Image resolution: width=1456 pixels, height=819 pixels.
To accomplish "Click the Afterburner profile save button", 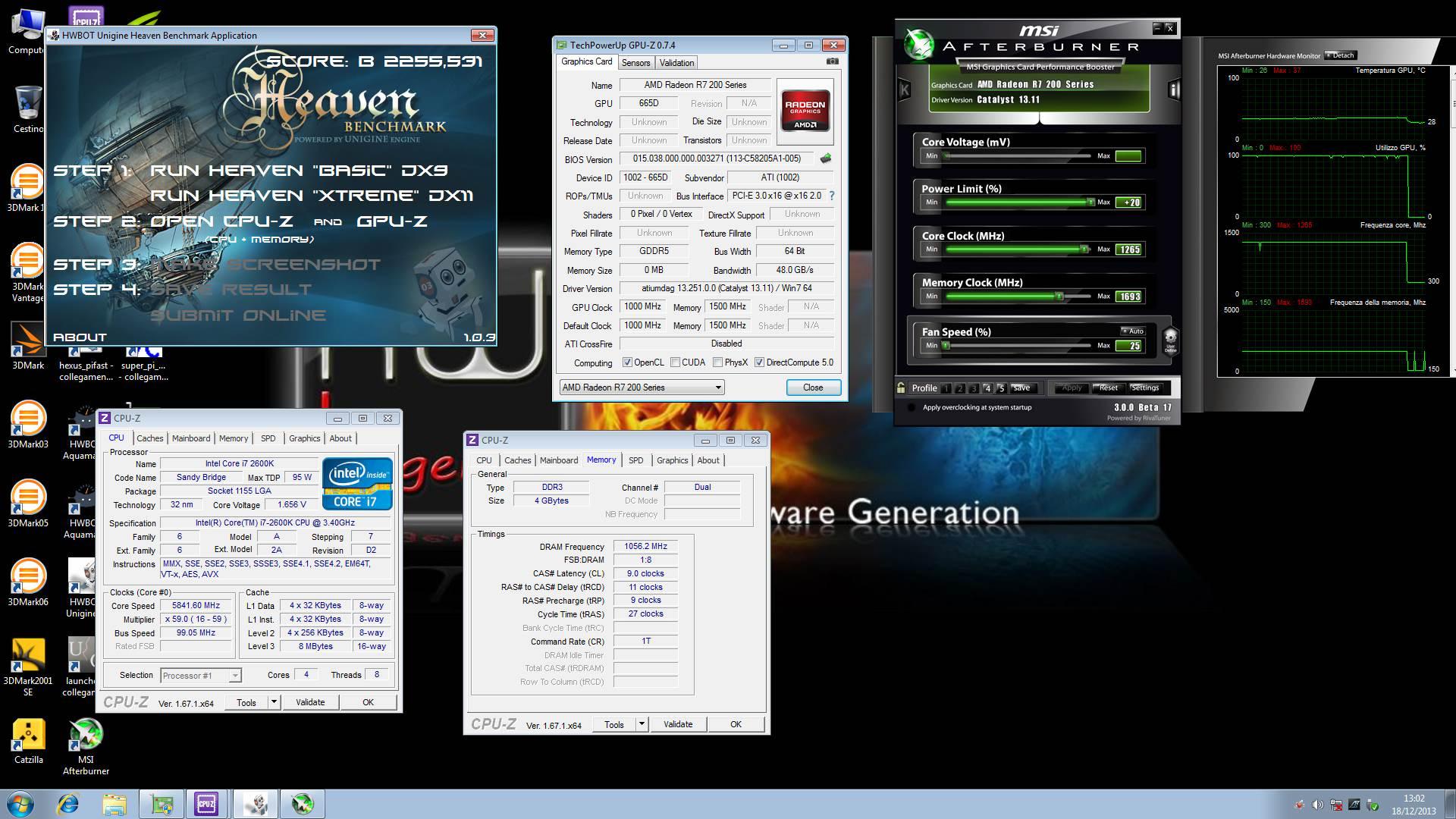I will pos(1022,388).
